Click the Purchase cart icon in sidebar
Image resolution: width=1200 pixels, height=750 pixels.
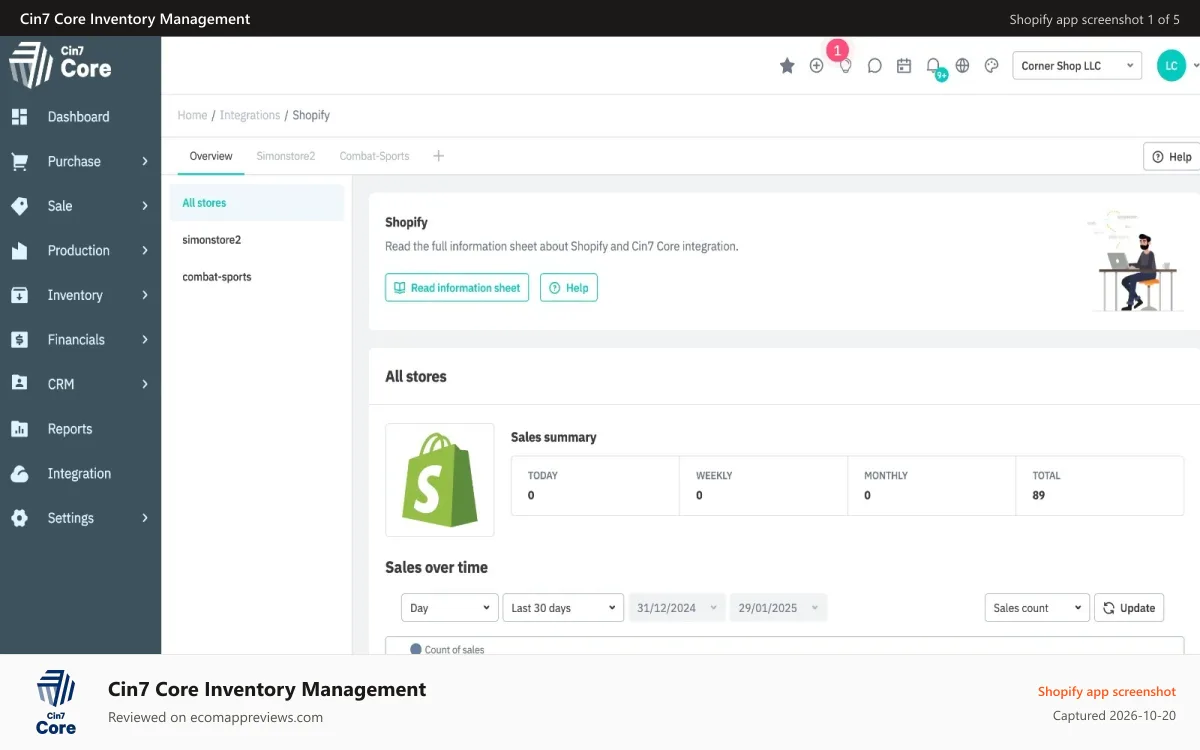click(x=19, y=161)
